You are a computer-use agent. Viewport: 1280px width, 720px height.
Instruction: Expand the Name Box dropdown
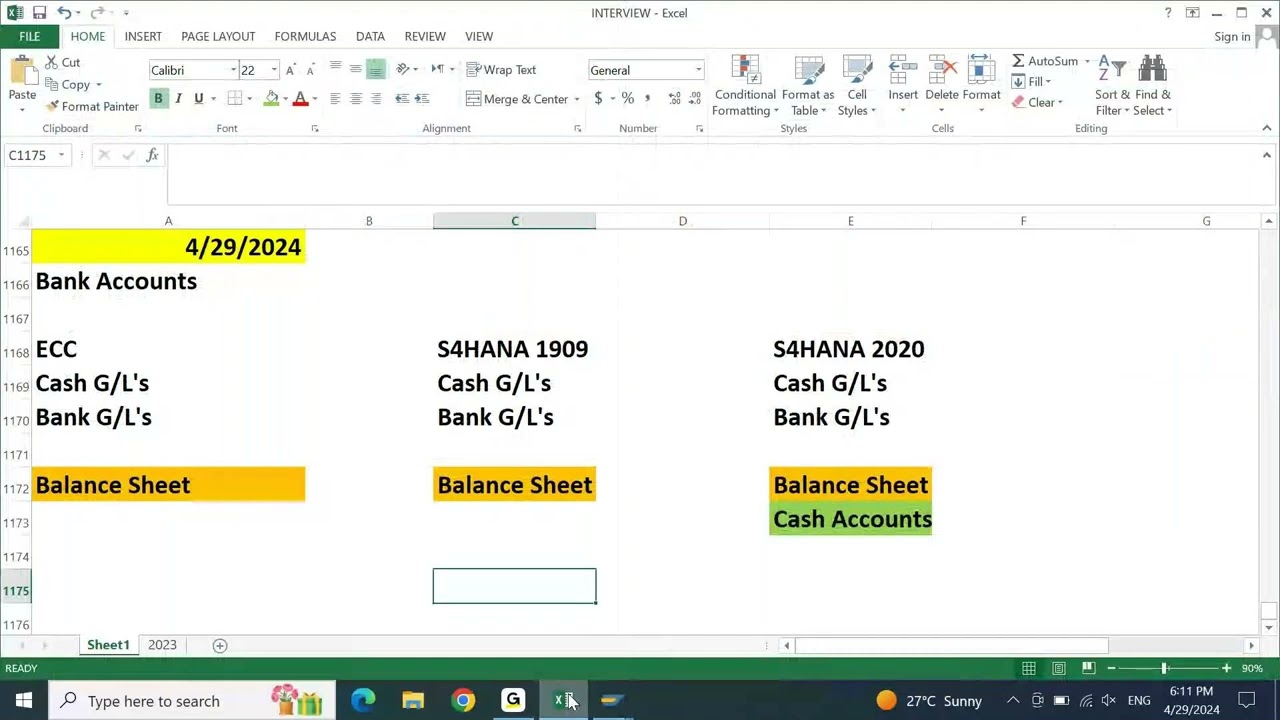[x=61, y=155]
